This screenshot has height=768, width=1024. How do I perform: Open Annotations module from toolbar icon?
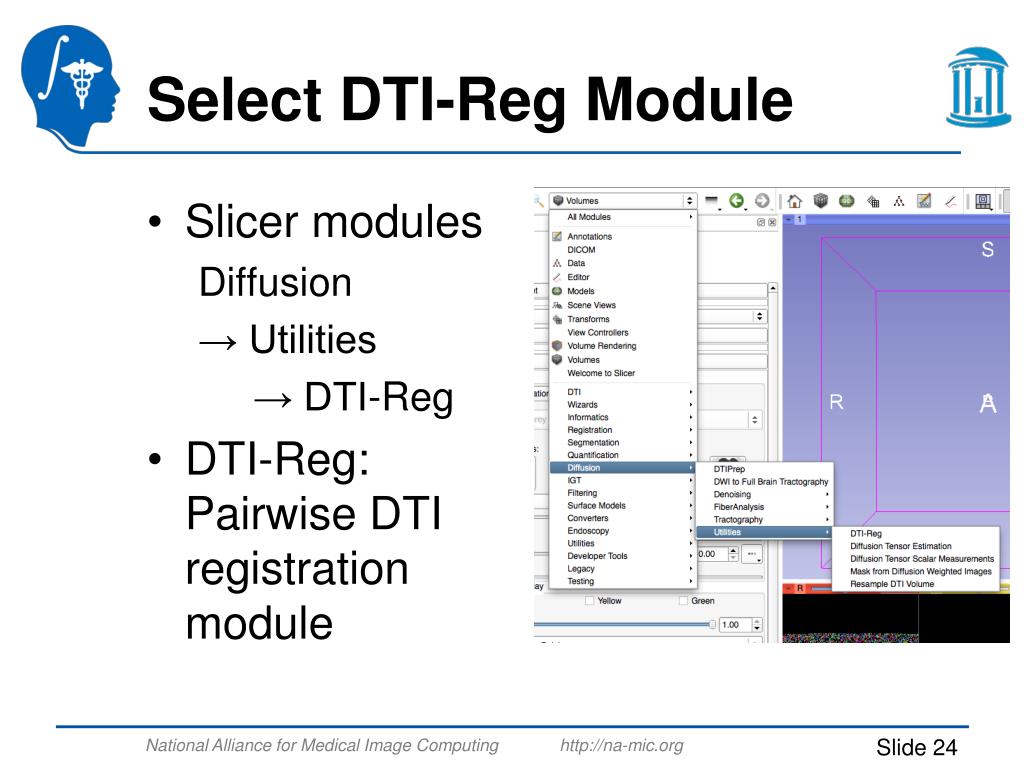(923, 201)
